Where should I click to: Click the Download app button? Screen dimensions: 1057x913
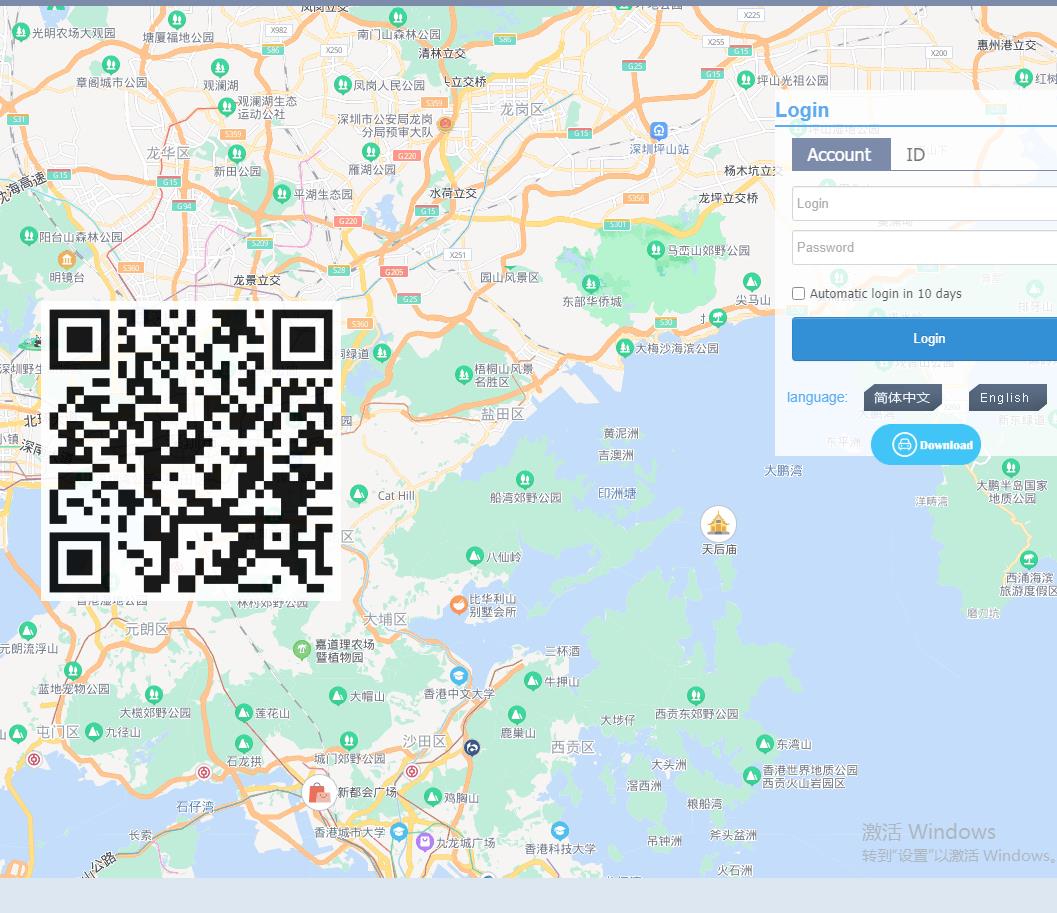click(926, 444)
